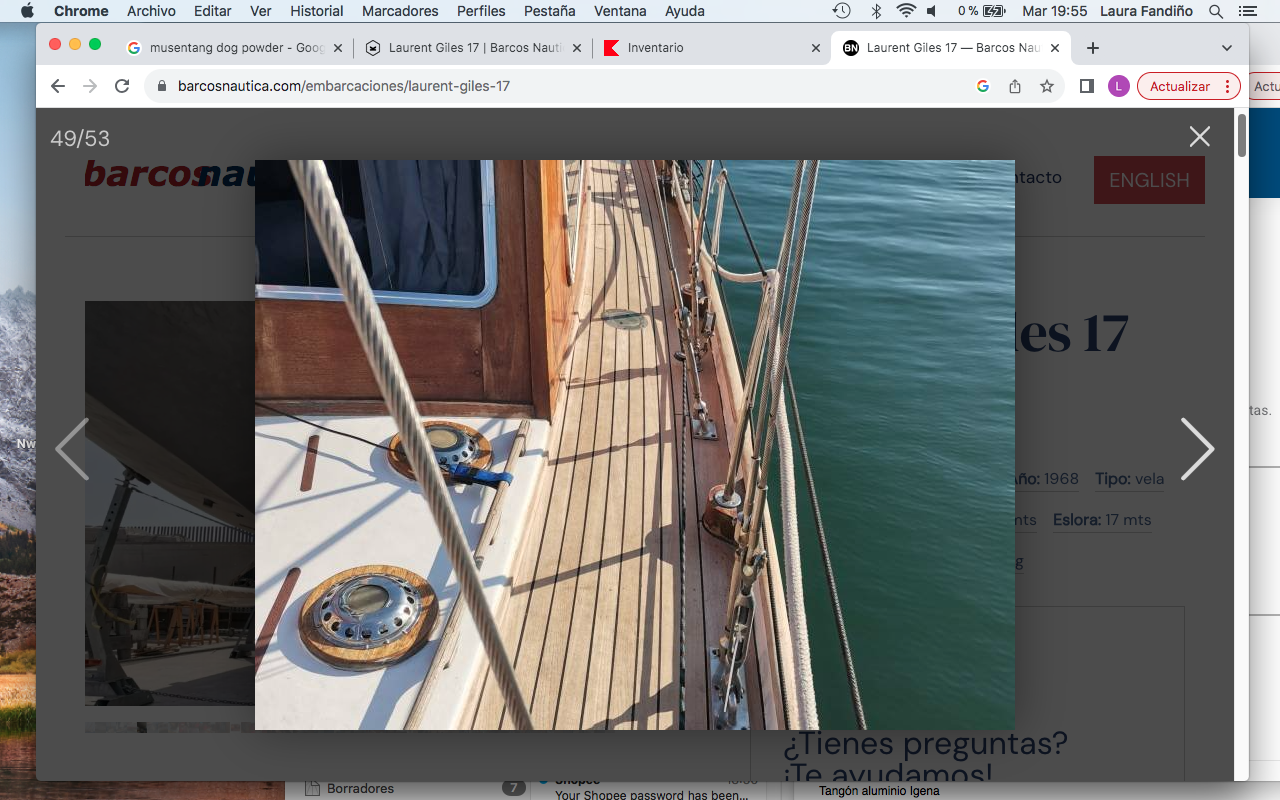Image resolution: width=1280 pixels, height=800 pixels.
Task: Expand the tab search dropdown arrow
Action: (x=1227, y=48)
